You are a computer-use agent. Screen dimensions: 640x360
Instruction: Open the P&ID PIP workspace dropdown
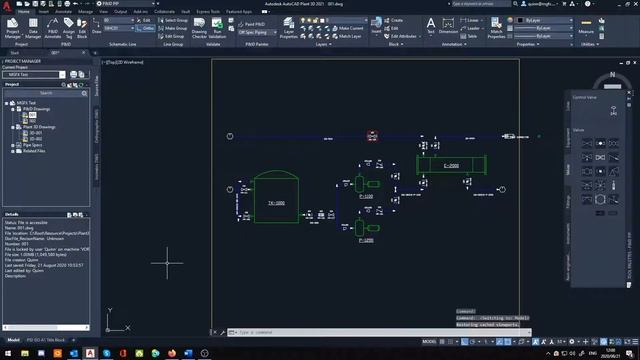tap(126, 4)
